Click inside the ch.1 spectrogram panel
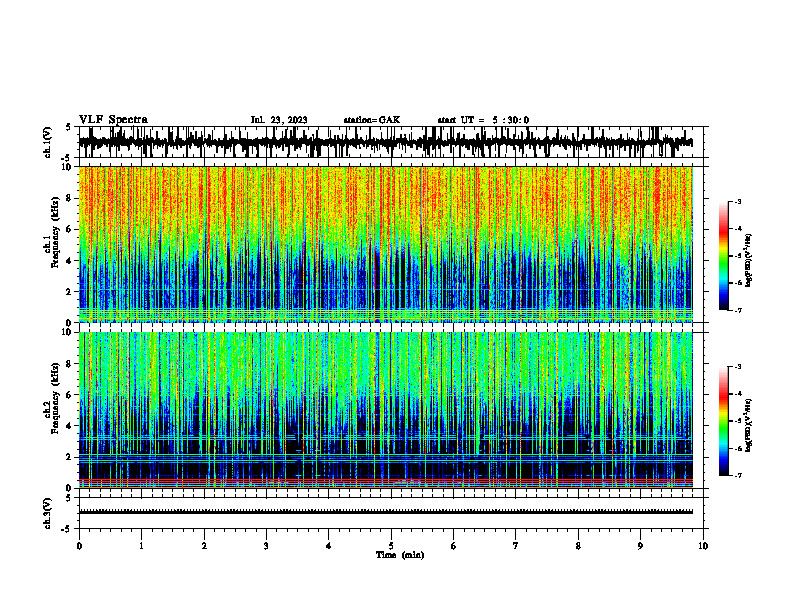The height and width of the screenshot is (612, 792). [385, 244]
